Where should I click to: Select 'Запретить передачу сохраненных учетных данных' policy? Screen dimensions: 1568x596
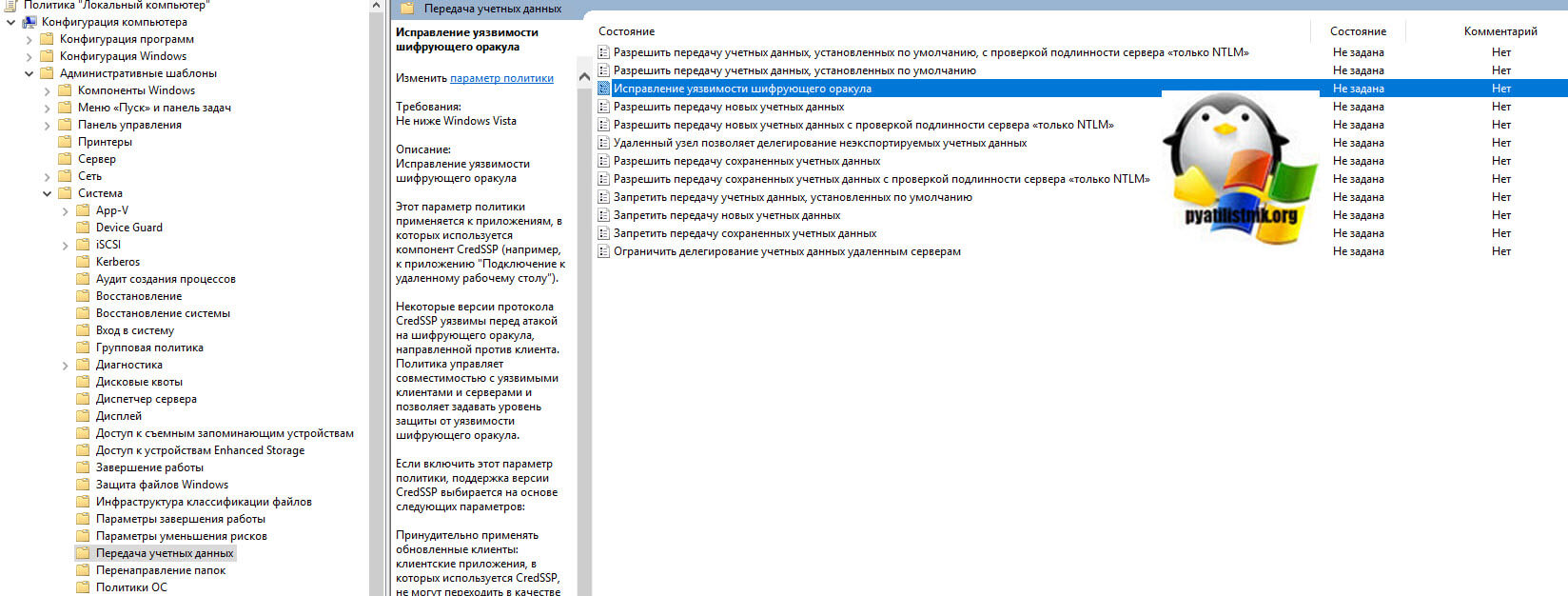744,233
